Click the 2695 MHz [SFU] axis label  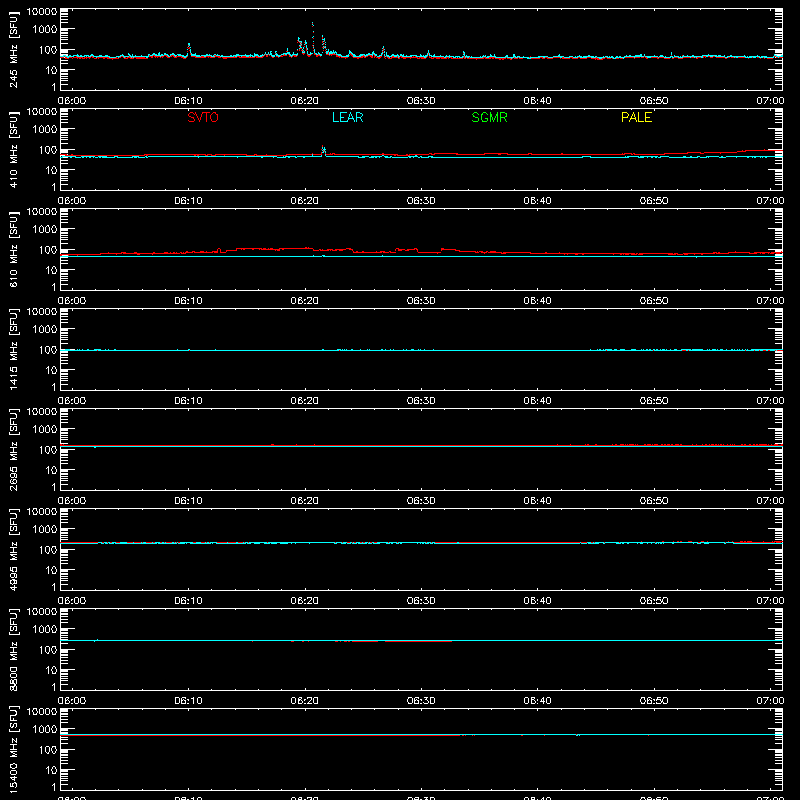pyautogui.click(x=13, y=449)
